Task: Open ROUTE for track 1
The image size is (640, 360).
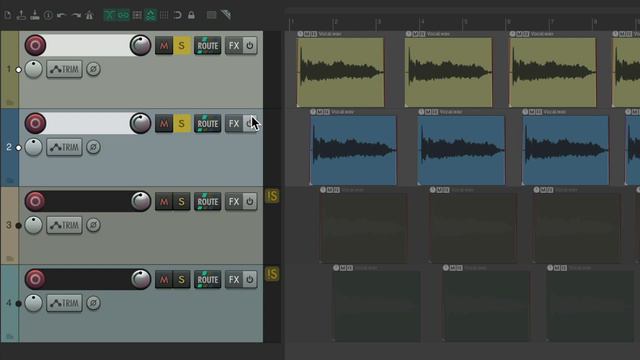Action: click(x=207, y=46)
